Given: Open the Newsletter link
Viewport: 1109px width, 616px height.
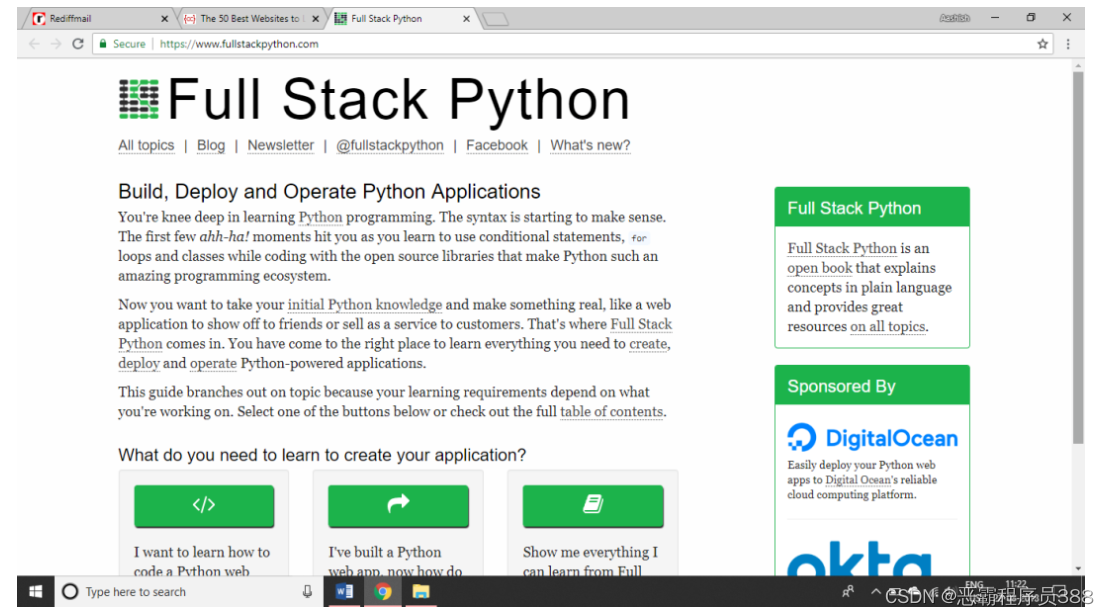Looking at the screenshot, I should (x=281, y=145).
